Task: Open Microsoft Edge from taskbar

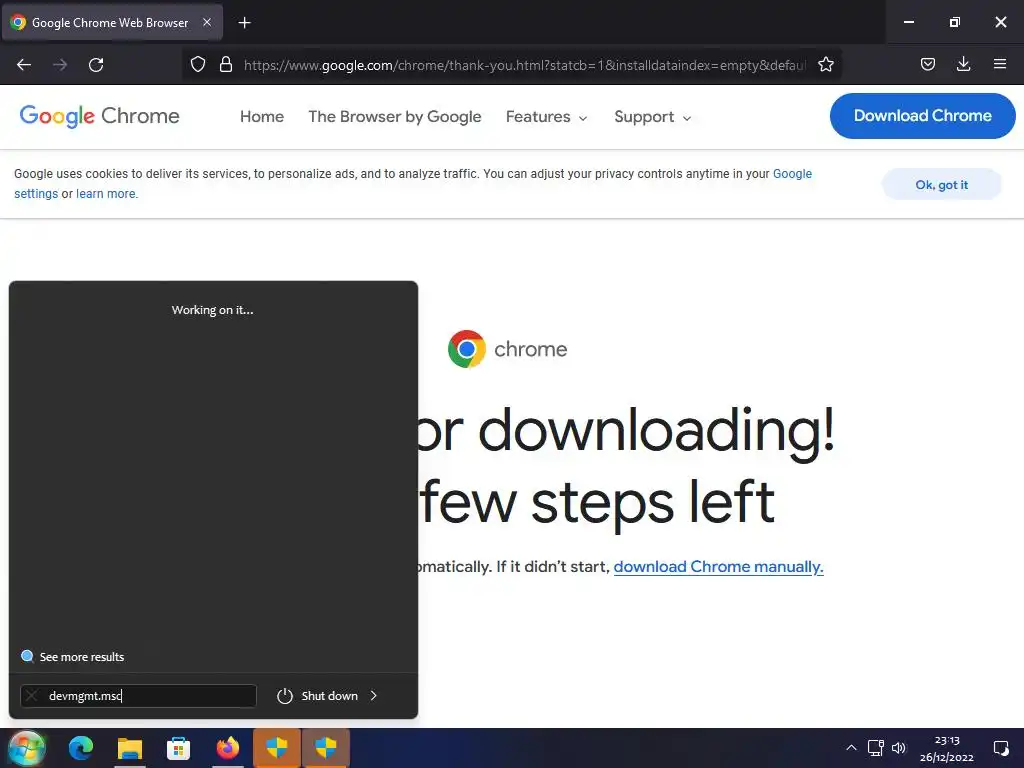Action: click(x=81, y=748)
